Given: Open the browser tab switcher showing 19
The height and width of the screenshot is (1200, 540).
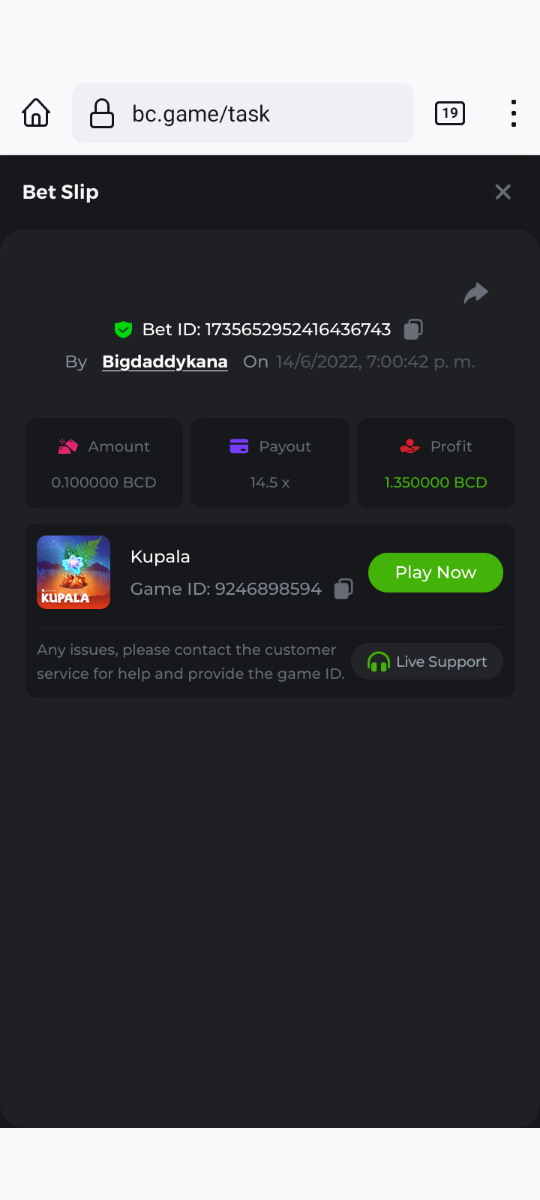Looking at the screenshot, I should 450,113.
